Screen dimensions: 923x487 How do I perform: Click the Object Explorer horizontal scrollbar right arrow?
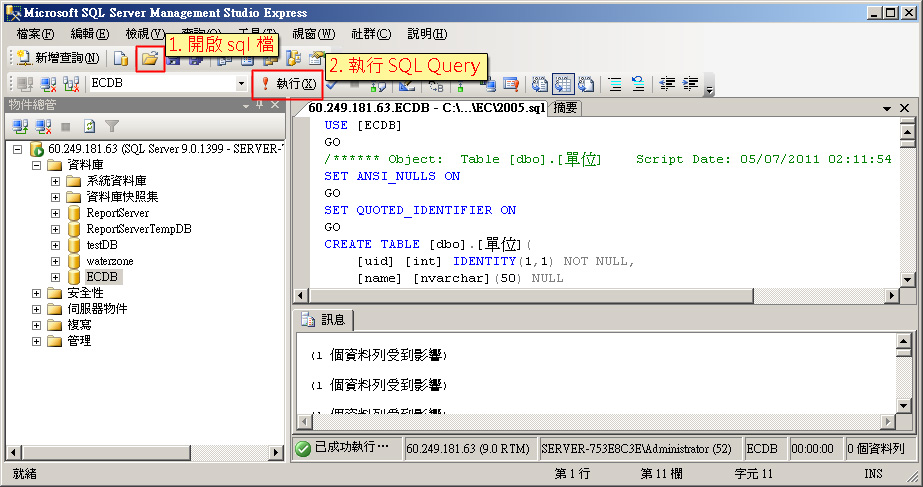click(x=275, y=452)
